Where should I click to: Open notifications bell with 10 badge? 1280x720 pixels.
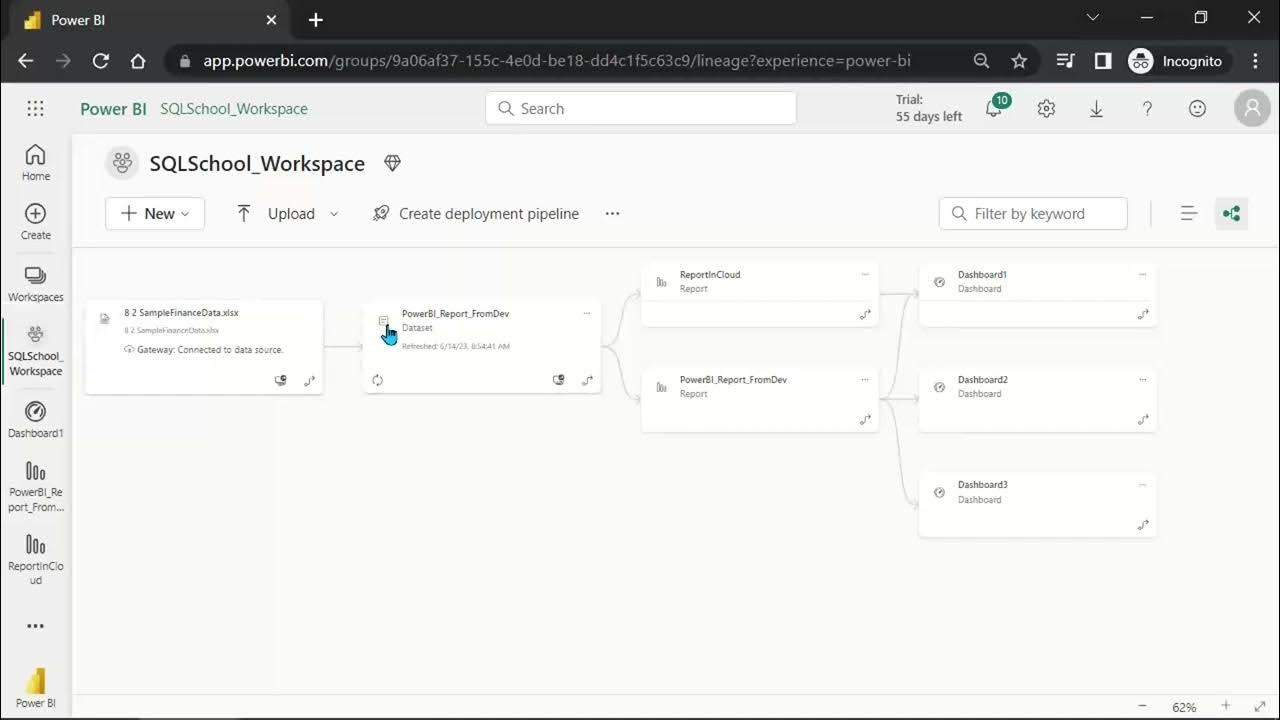(994, 108)
